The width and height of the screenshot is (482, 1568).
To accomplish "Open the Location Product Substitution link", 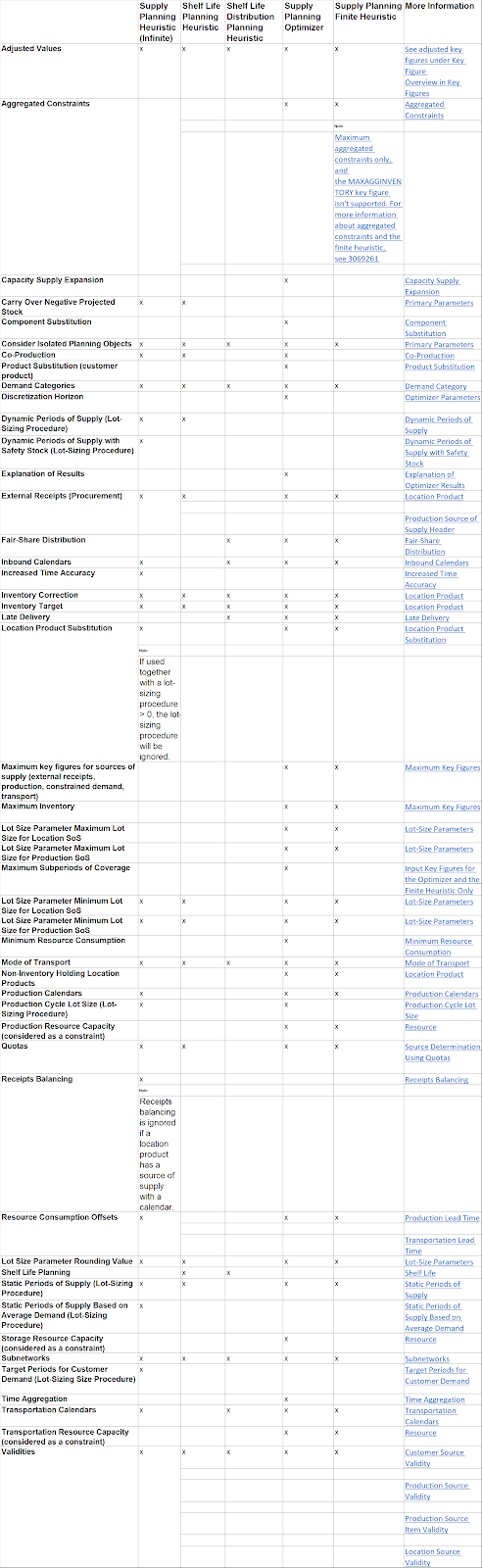I will coord(434,634).
